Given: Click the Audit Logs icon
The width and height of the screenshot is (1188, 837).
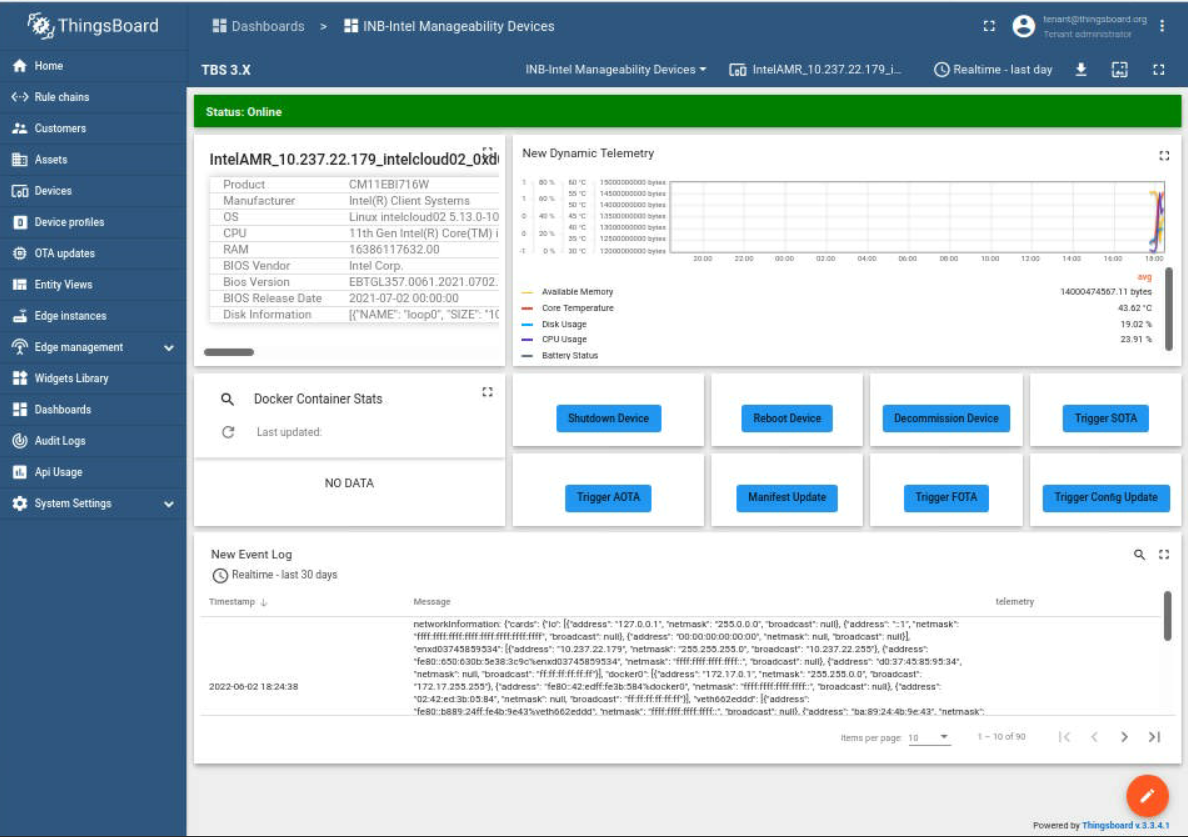Looking at the screenshot, I should (x=20, y=441).
